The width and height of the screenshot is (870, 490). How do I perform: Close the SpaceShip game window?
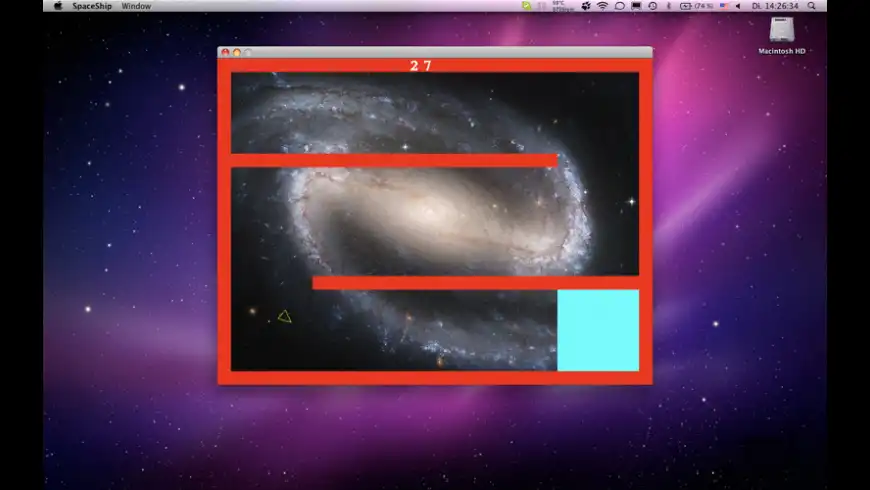pos(225,52)
